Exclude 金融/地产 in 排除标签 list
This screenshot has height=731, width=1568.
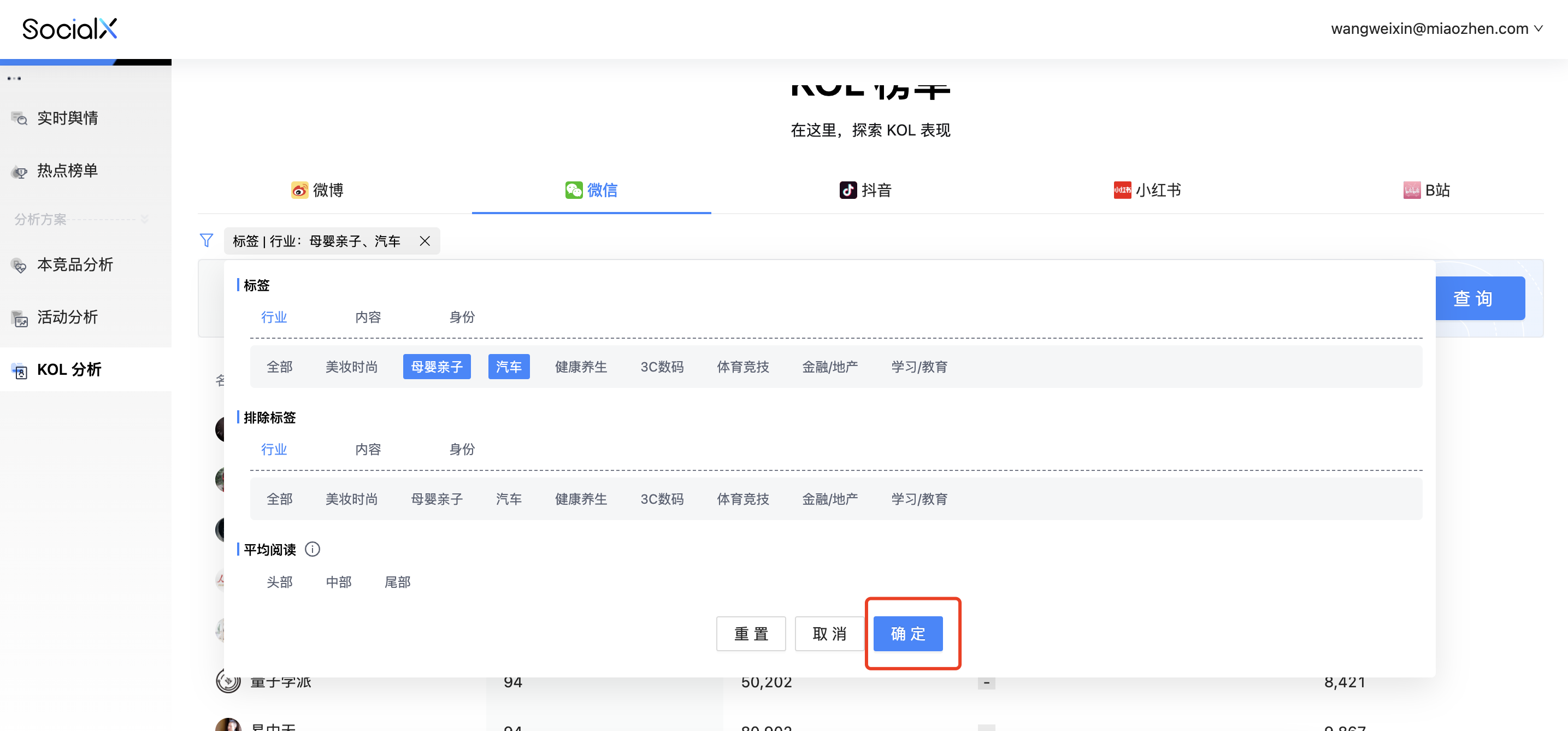click(830, 500)
